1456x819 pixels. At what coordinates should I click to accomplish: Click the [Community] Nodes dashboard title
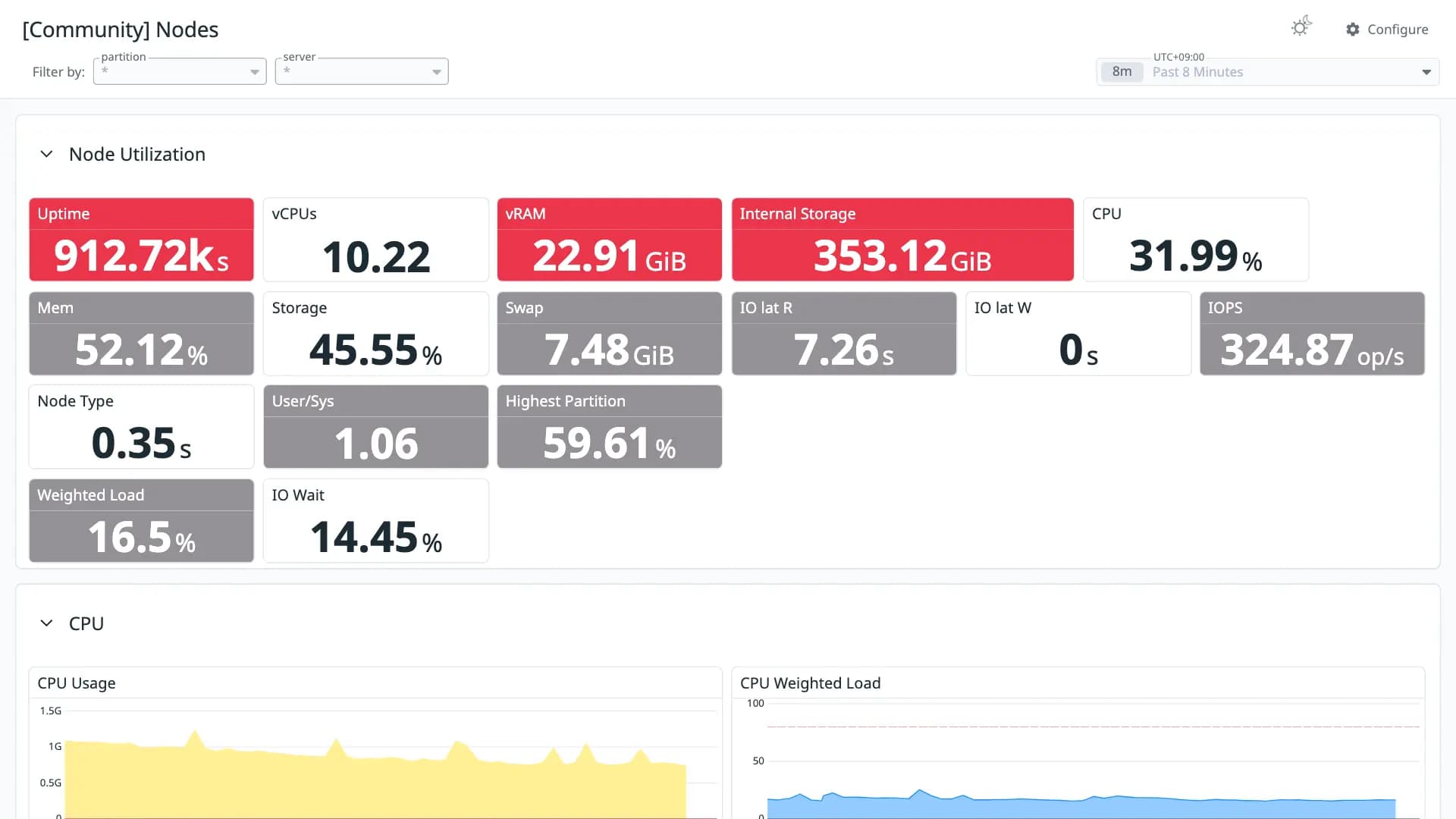coord(121,30)
